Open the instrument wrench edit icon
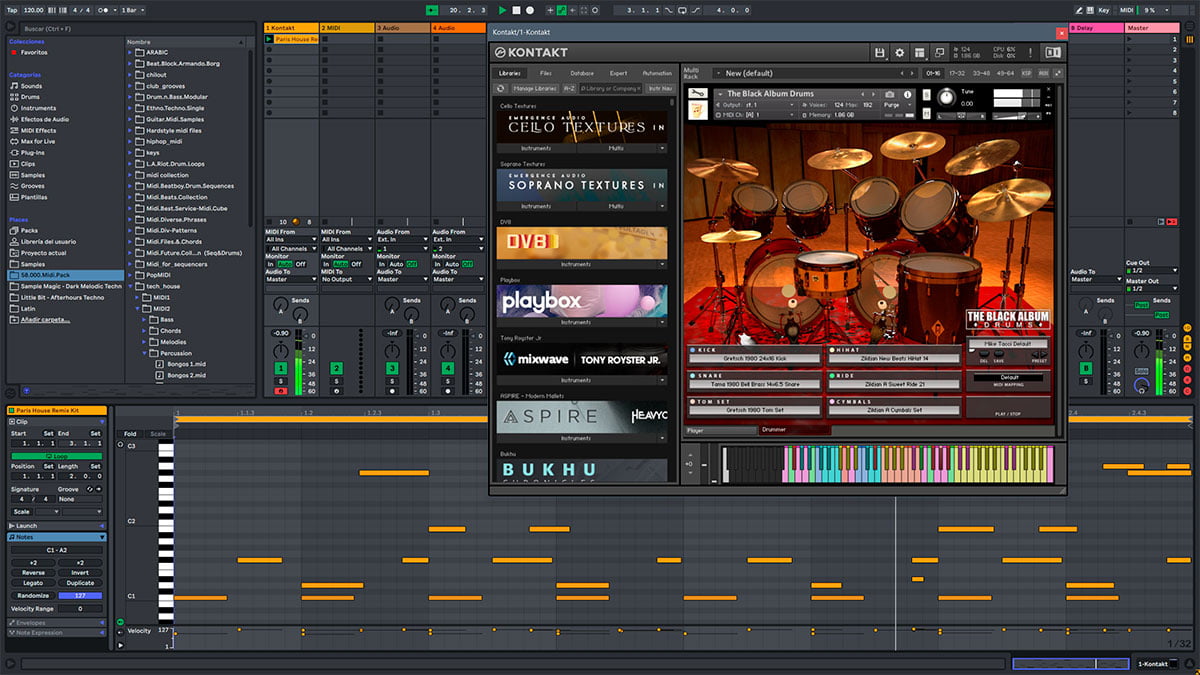This screenshot has width=1200, height=675. [x=698, y=95]
